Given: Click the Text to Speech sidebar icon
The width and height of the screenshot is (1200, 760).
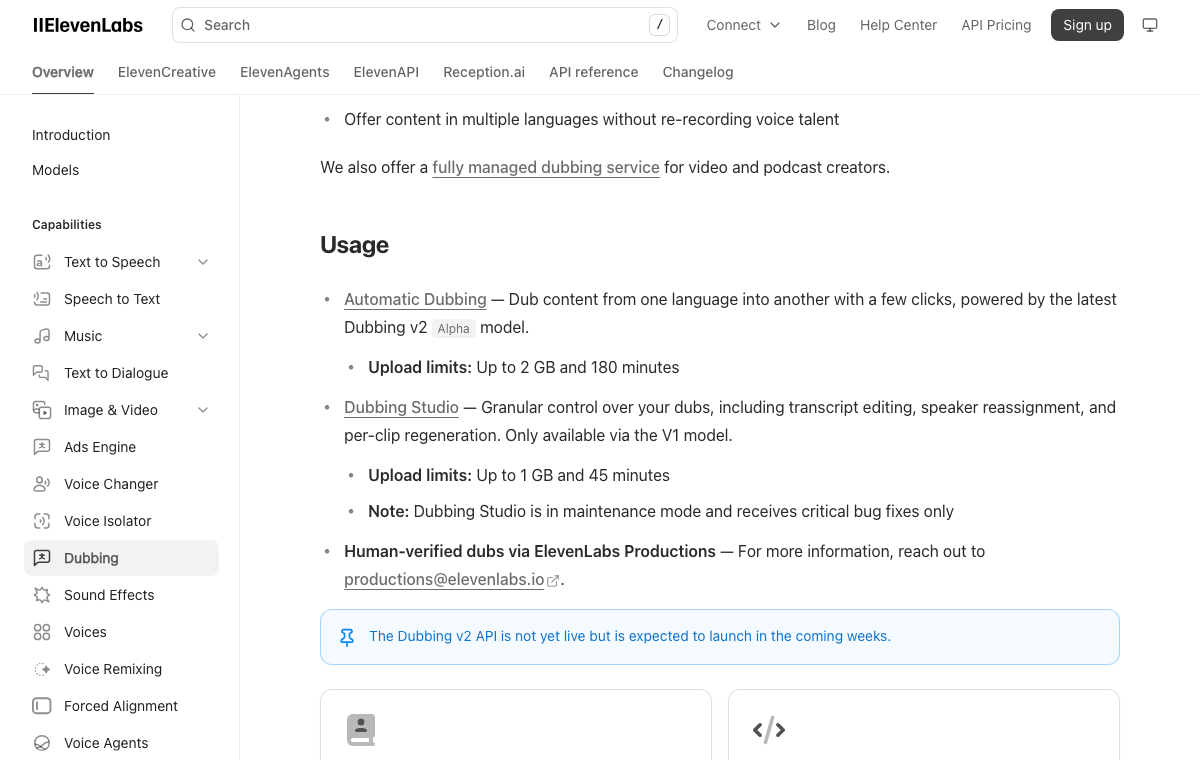Looking at the screenshot, I should [x=42, y=262].
